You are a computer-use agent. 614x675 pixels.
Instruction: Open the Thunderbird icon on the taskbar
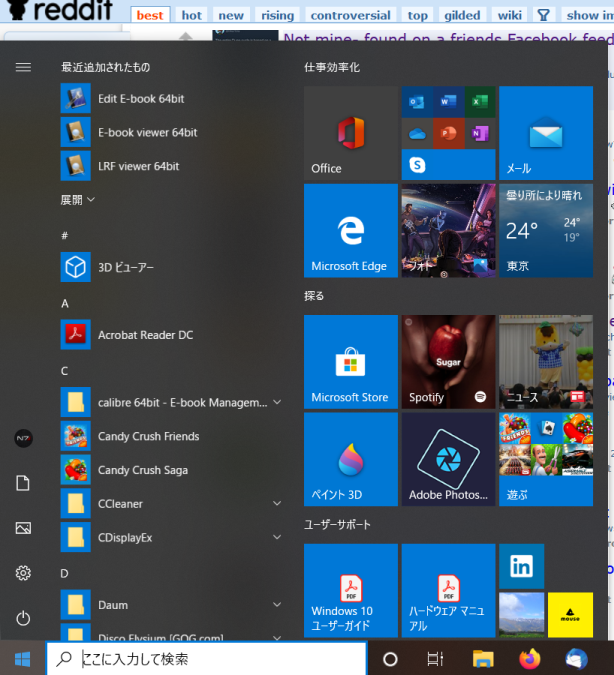point(576,659)
